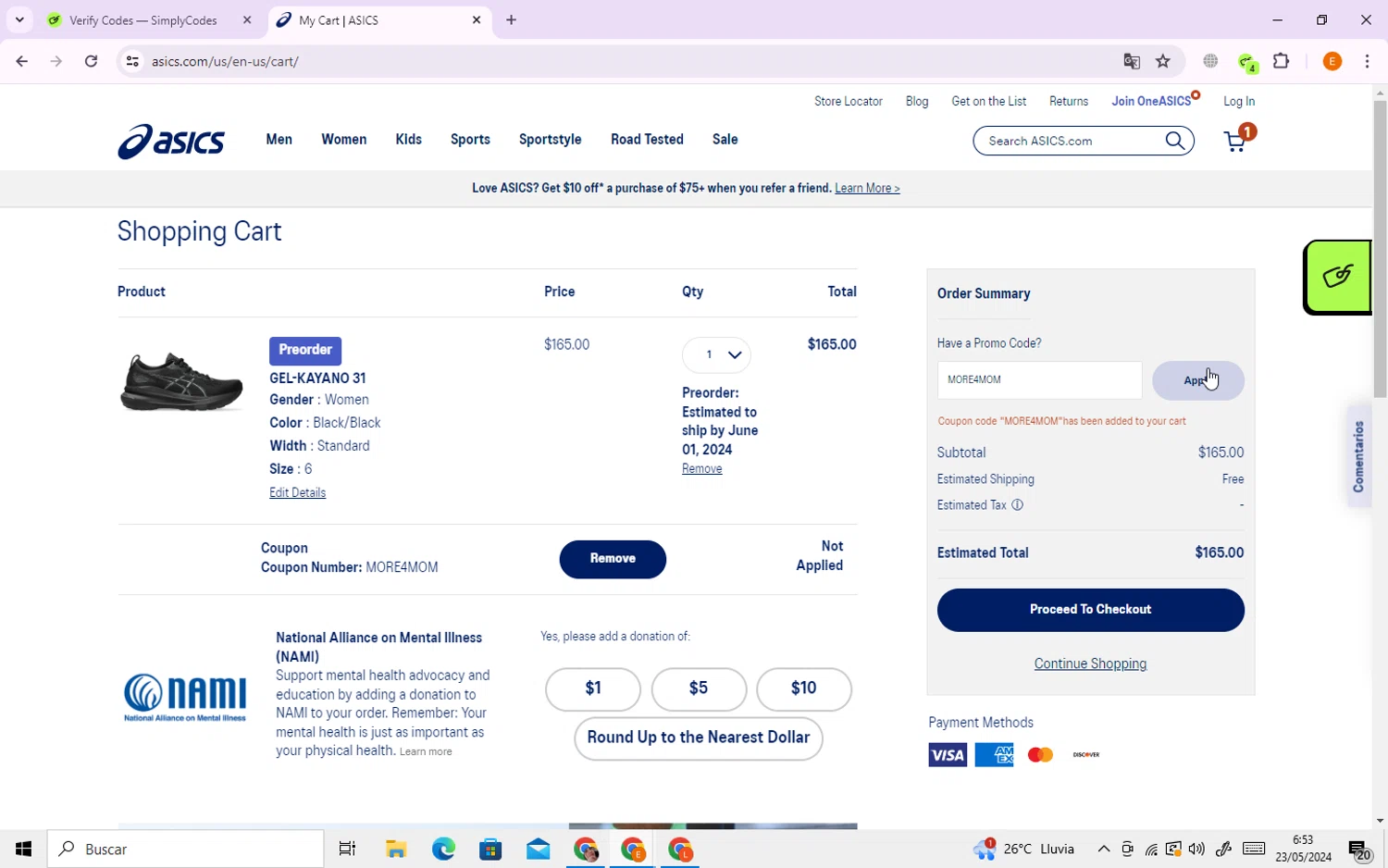The height and width of the screenshot is (868, 1388).
Task: Reload the page
Action: coord(91,61)
